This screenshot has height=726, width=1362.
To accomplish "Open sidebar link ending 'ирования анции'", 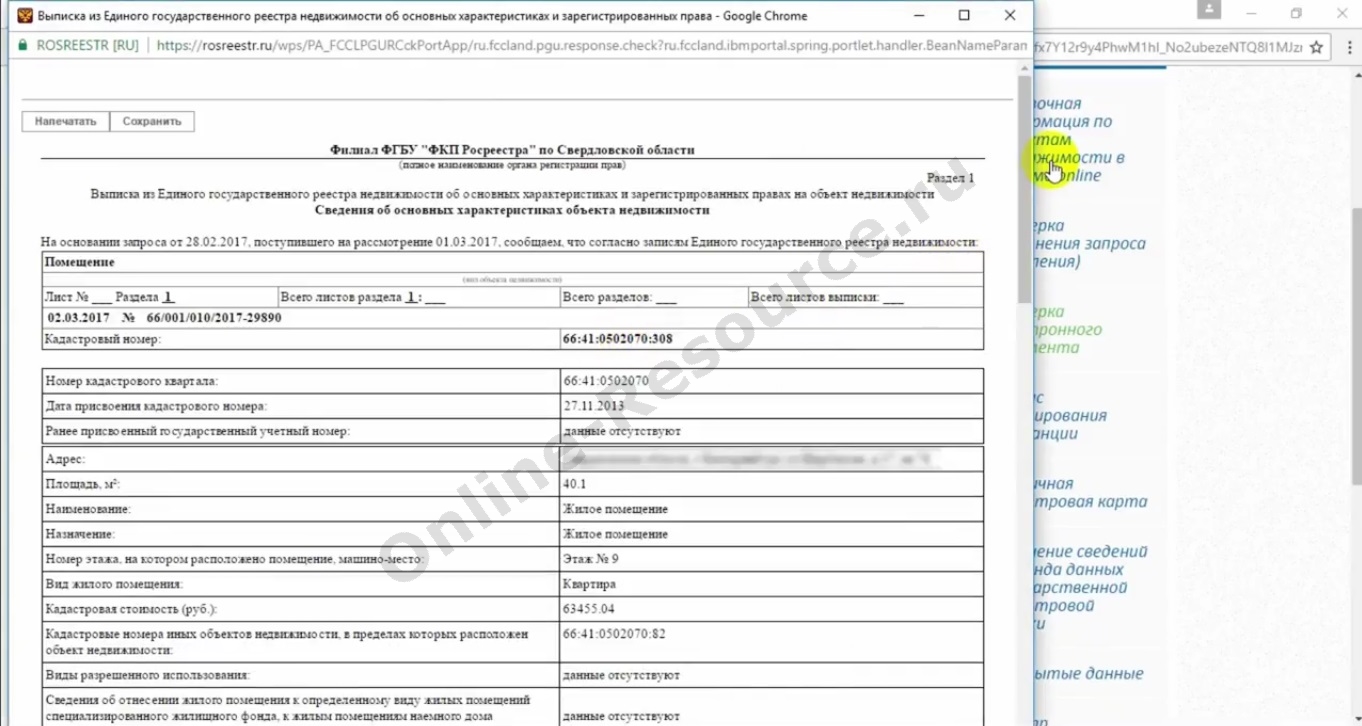I will 1070,416.
